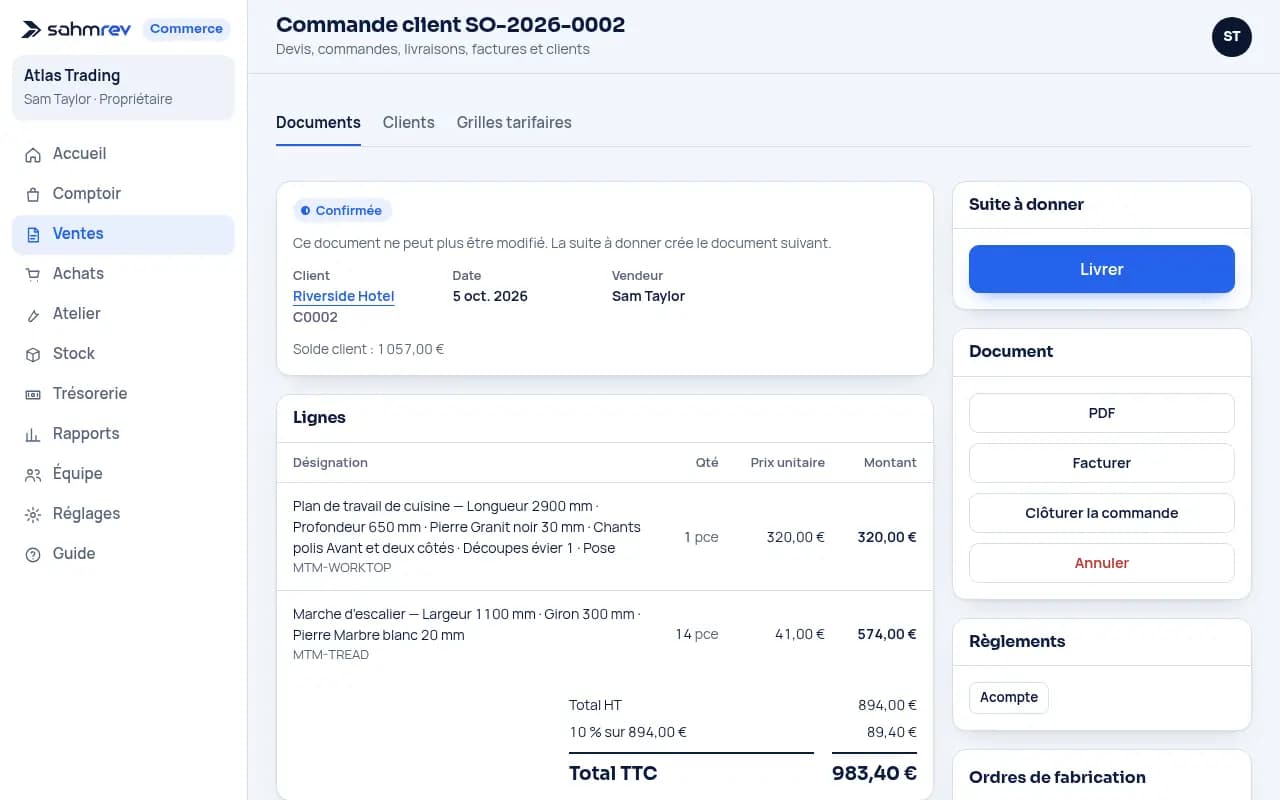The height and width of the screenshot is (800, 1280).
Task: Click the Réglages gear icon
Action: [x=33, y=514]
